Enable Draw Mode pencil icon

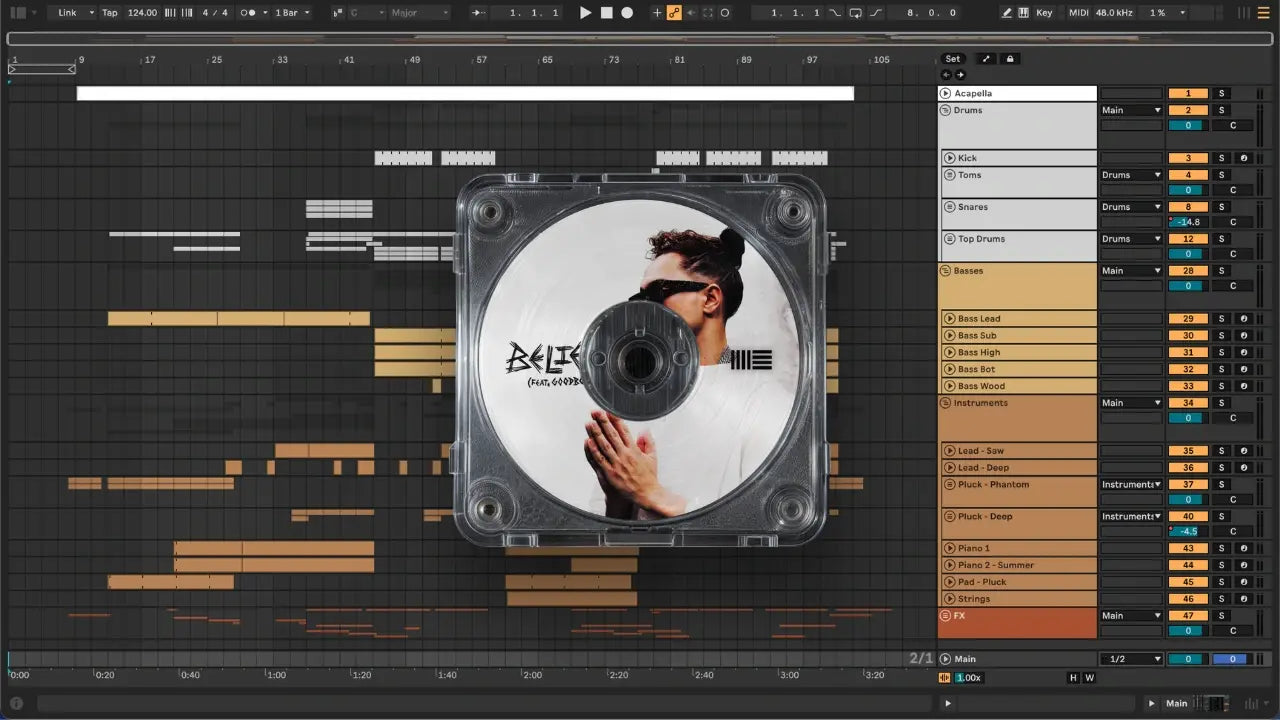pos(1007,13)
